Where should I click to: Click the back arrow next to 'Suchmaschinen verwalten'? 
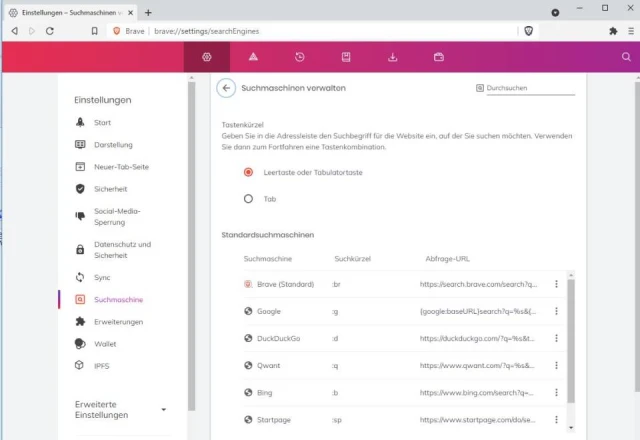227,88
